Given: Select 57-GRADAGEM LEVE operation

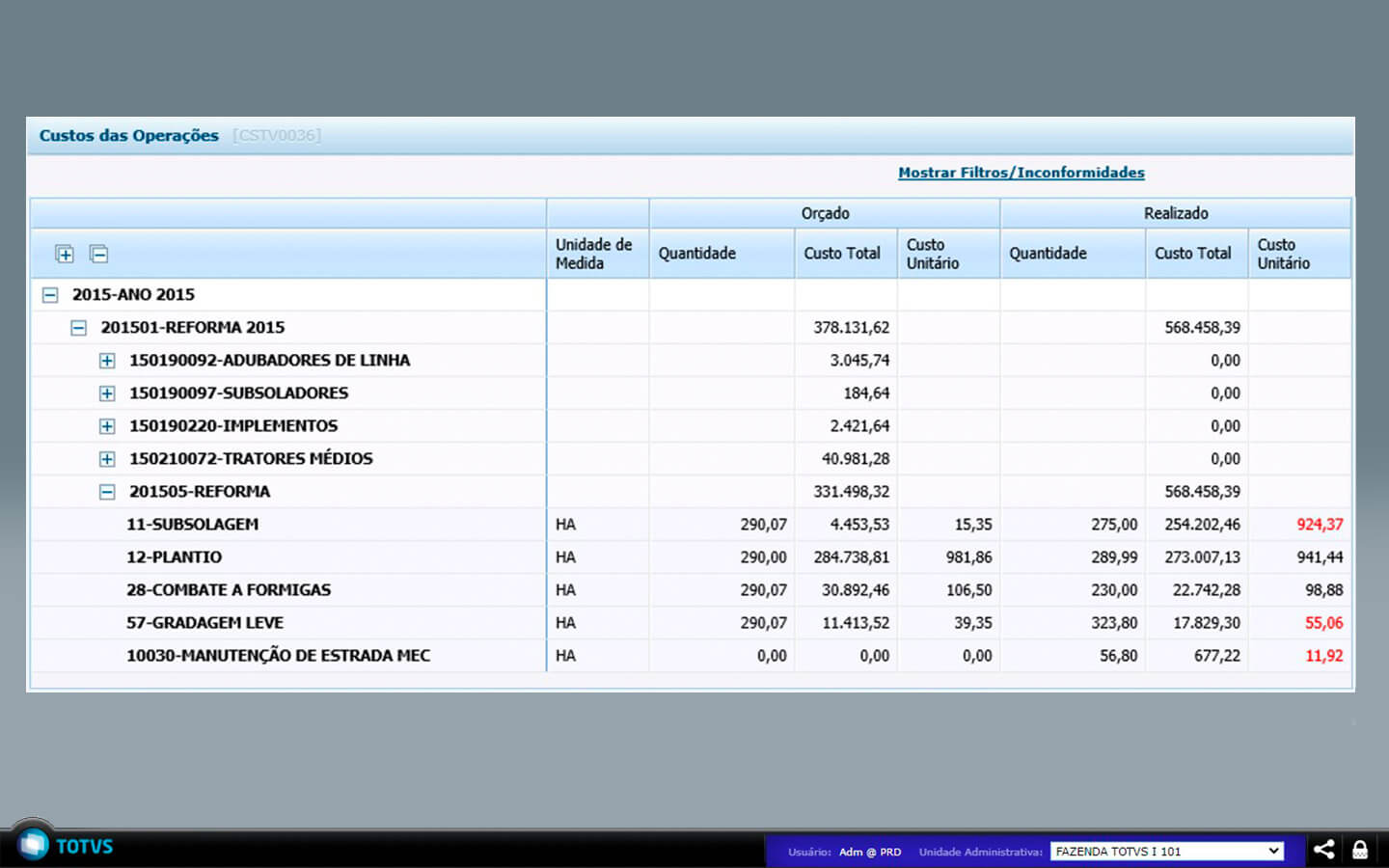Looking at the screenshot, I should (x=204, y=623).
